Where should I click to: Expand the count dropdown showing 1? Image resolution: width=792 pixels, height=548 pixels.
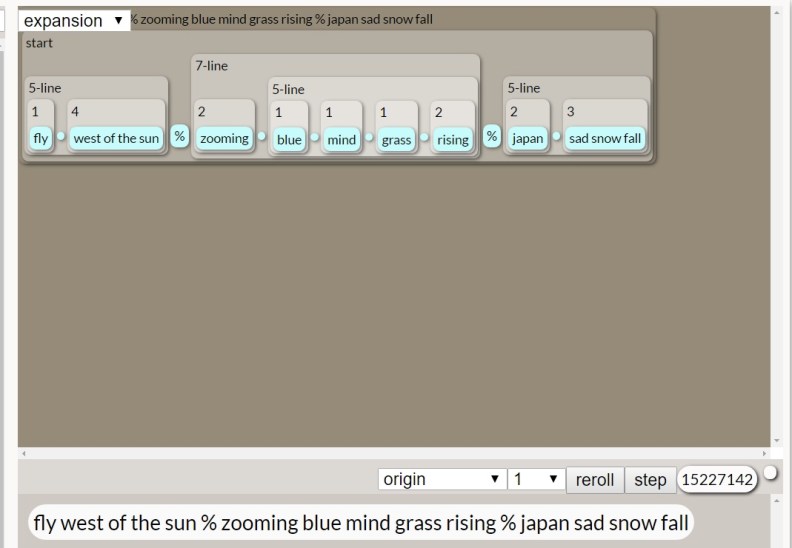pyautogui.click(x=536, y=480)
